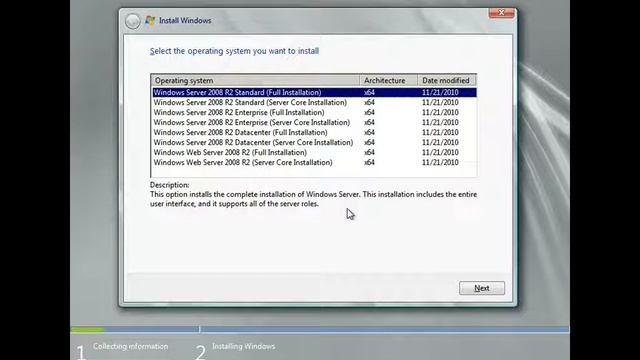Select Windows Server 2008 R2 Enterprise (Full Installation)
640x360 pixels.
[314, 113]
